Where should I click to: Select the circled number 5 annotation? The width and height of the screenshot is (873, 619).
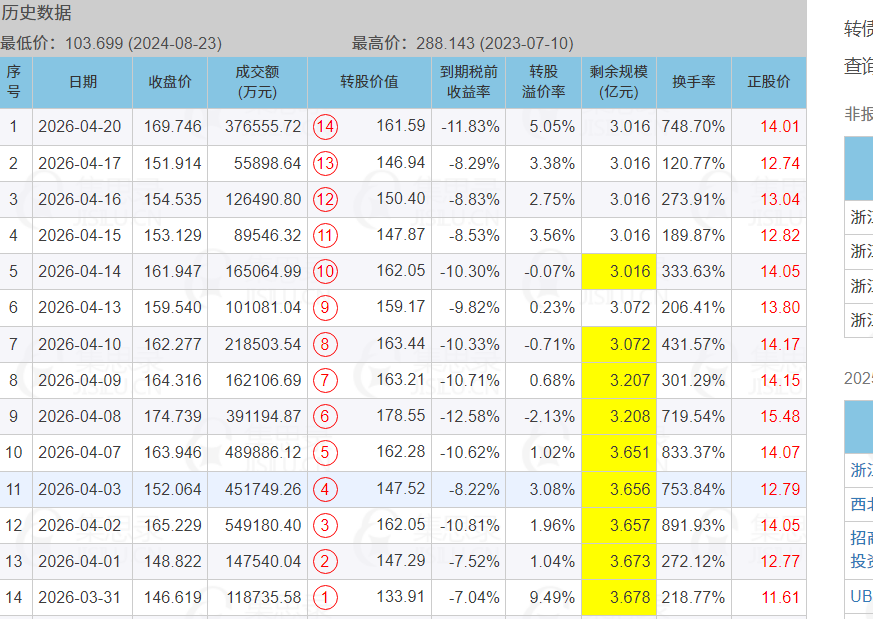(x=325, y=453)
